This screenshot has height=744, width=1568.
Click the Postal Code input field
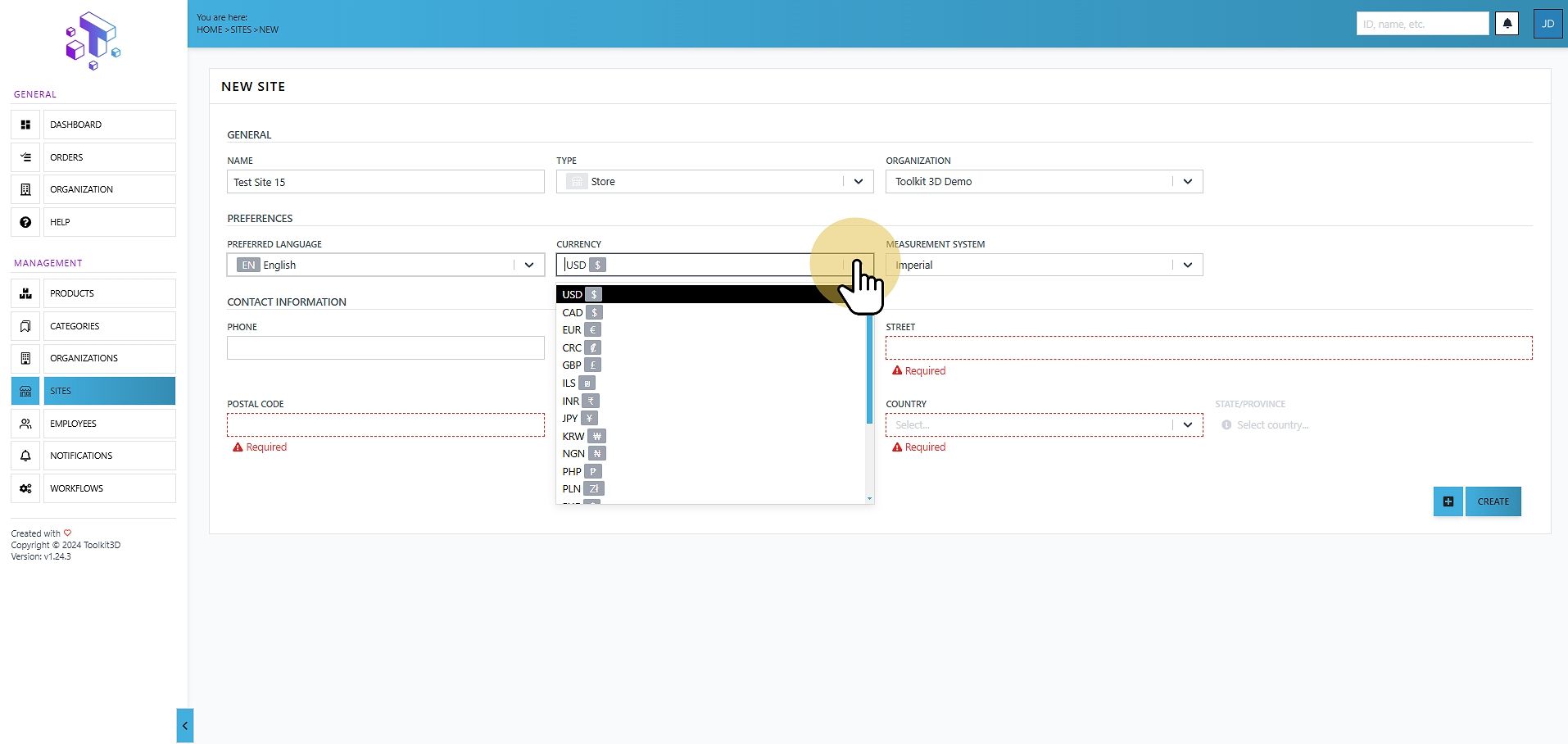[x=386, y=425]
